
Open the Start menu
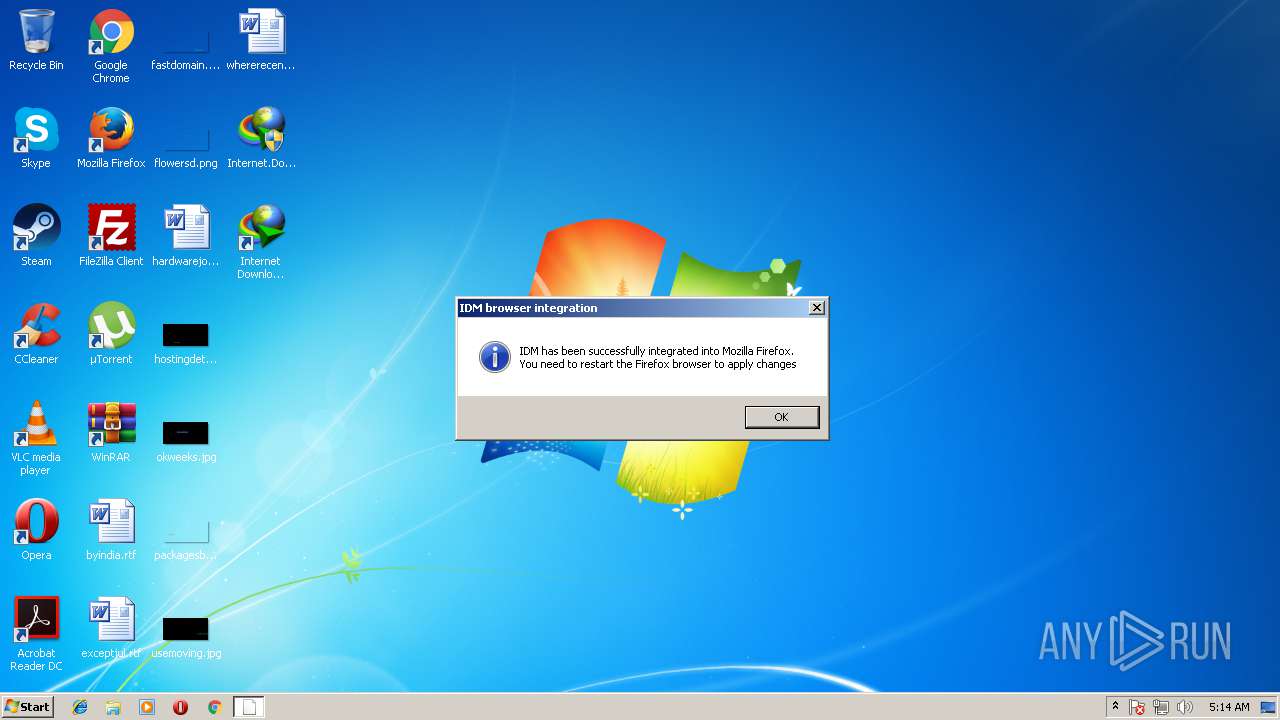point(28,707)
